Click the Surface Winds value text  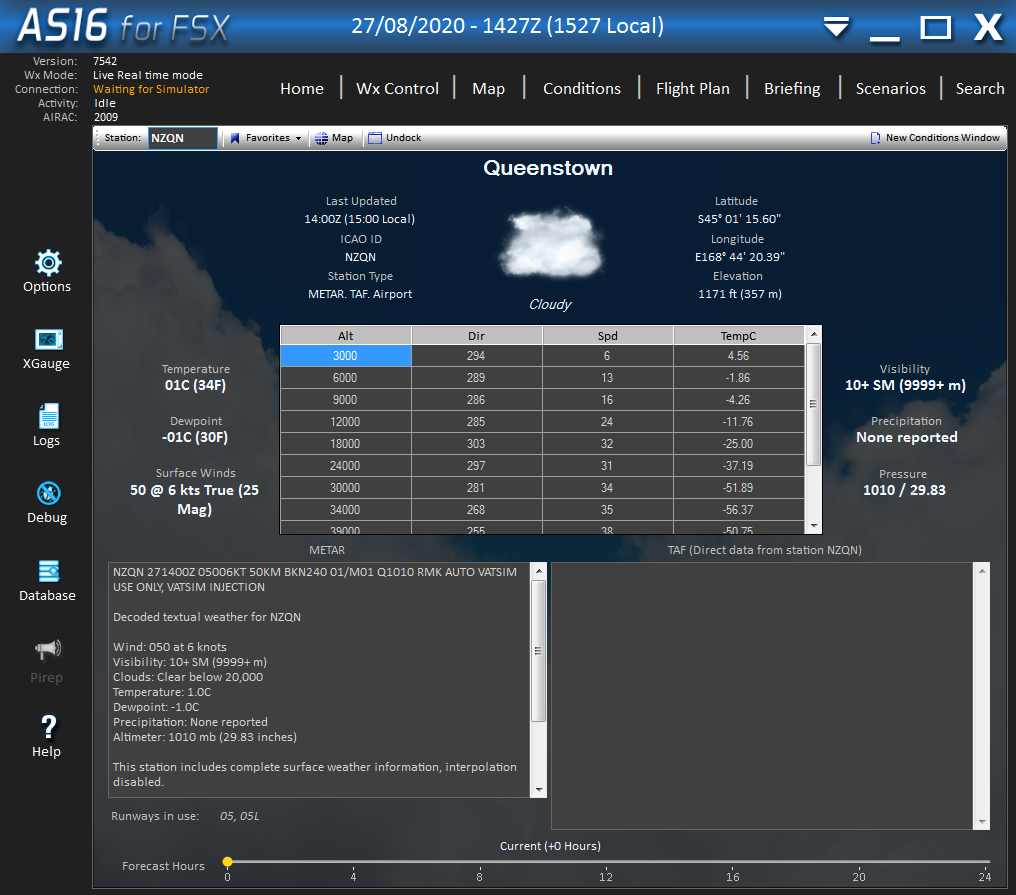pyautogui.click(x=194, y=500)
